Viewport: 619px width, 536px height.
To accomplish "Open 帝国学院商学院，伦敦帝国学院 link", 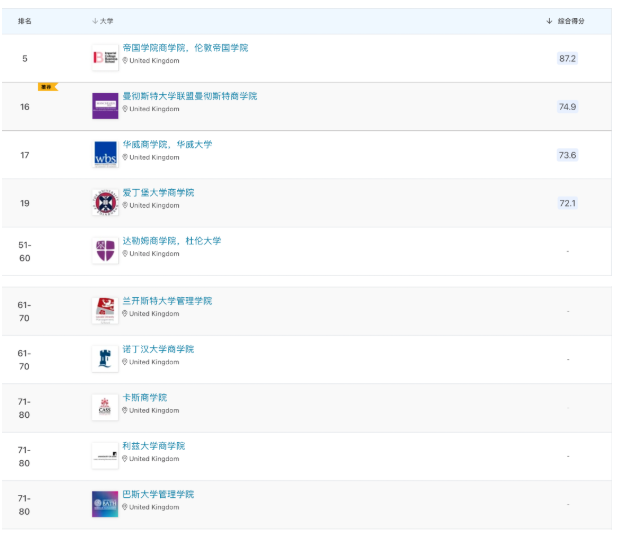I will click(x=185, y=48).
